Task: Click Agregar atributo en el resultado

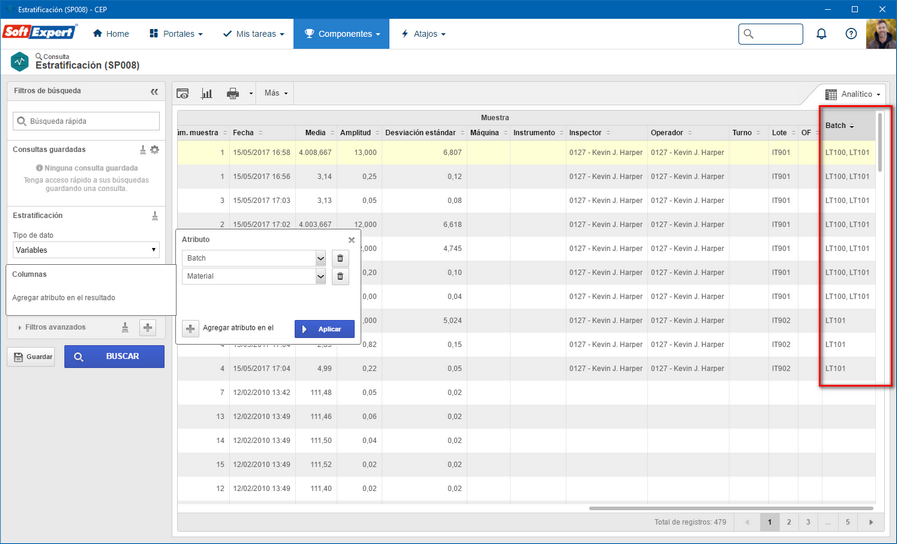Action: (x=63, y=297)
